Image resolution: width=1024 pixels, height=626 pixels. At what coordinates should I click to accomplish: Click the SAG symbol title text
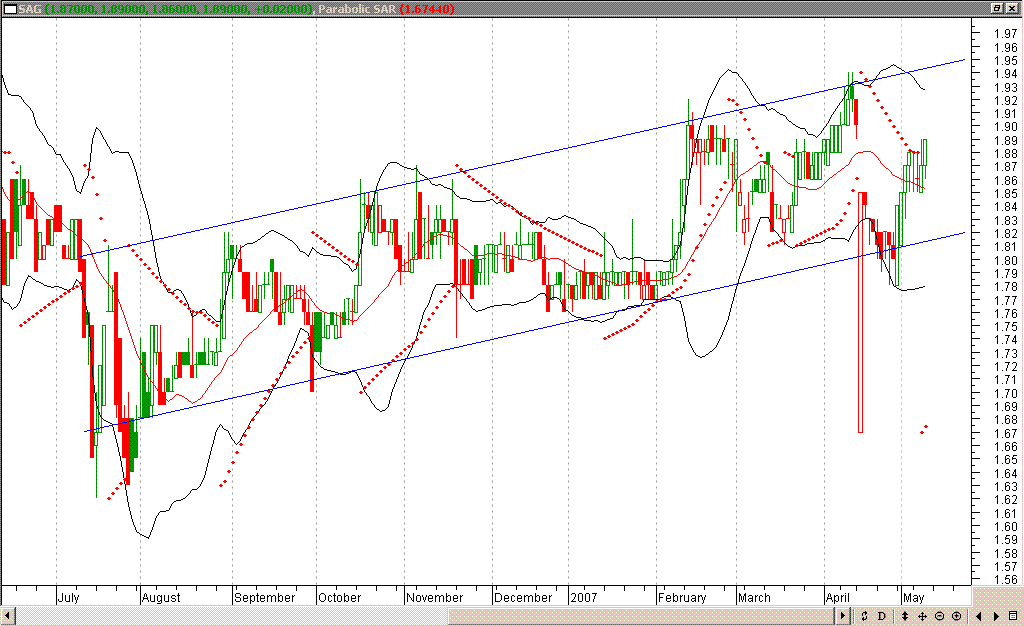(x=29, y=9)
